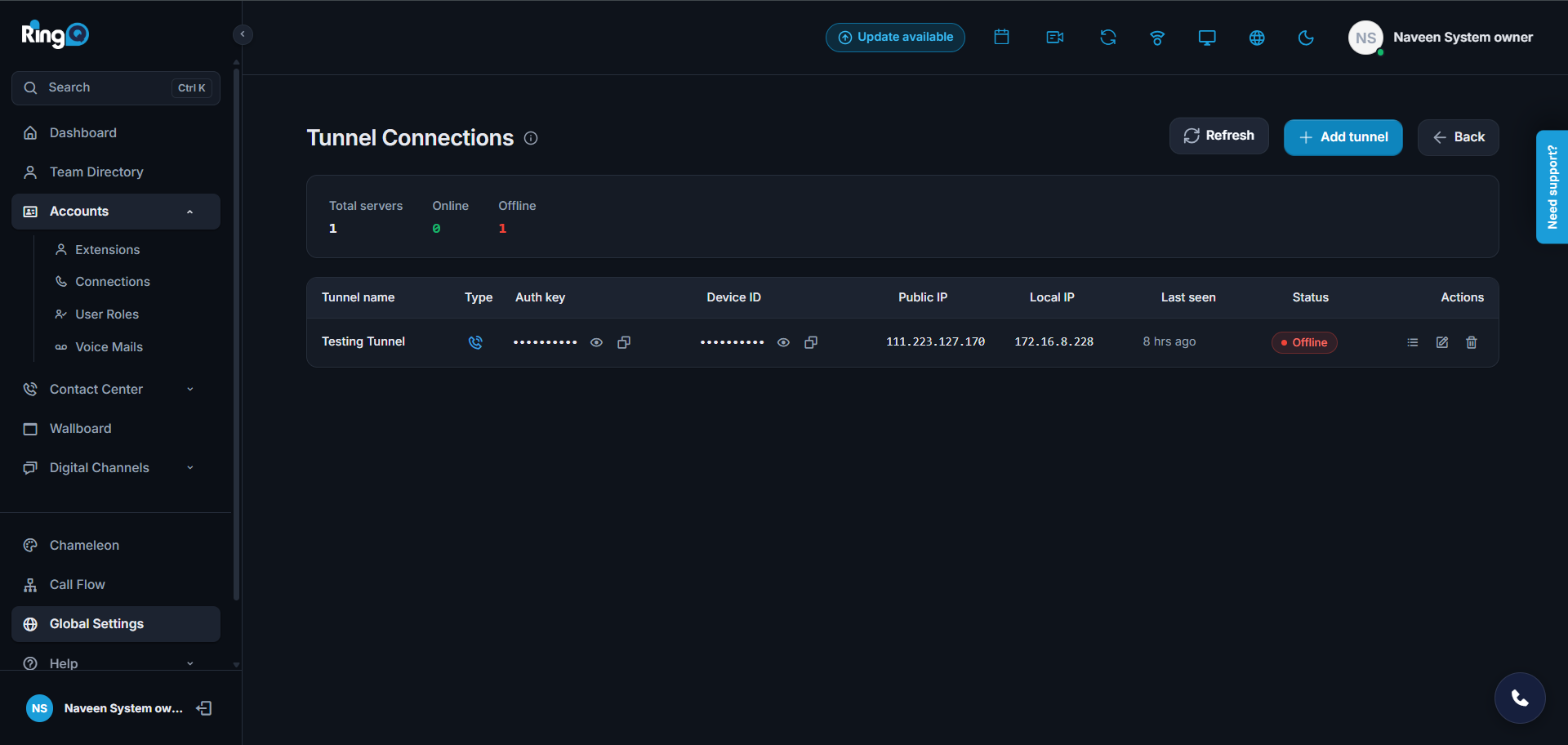
Task: Click the Add tunnel button
Action: (x=1343, y=137)
